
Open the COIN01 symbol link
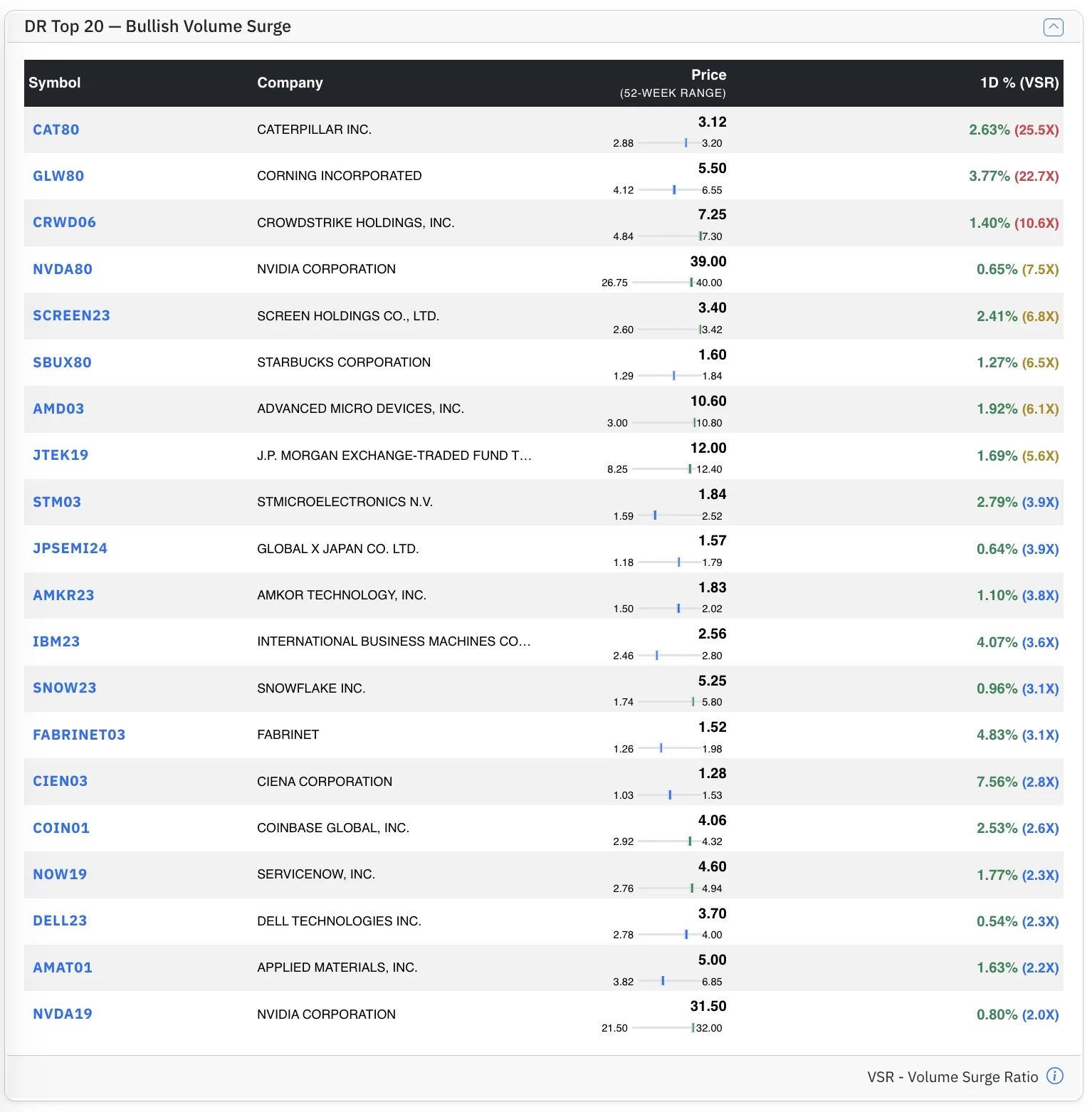61,828
